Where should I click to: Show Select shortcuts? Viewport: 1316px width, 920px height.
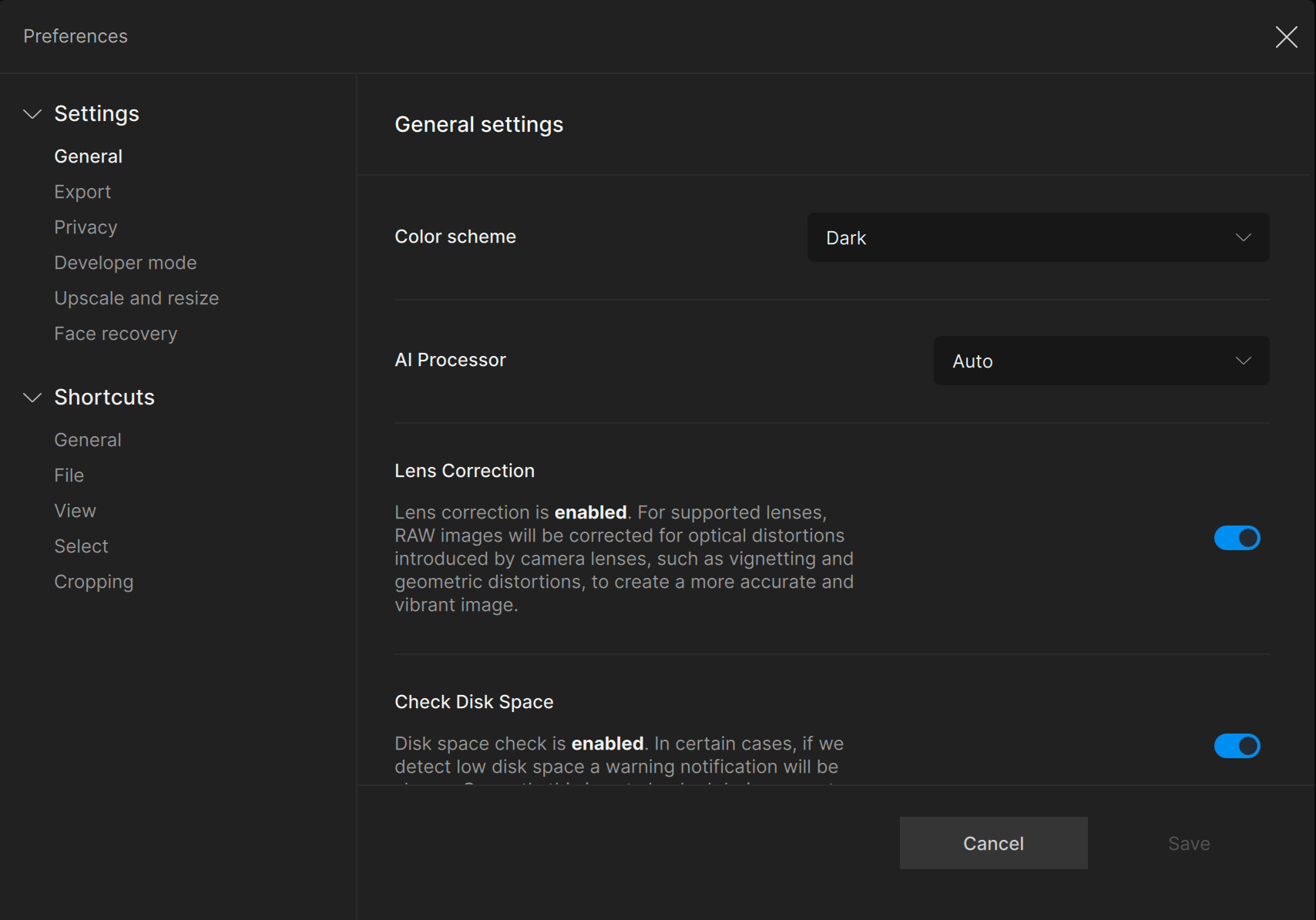[81, 546]
